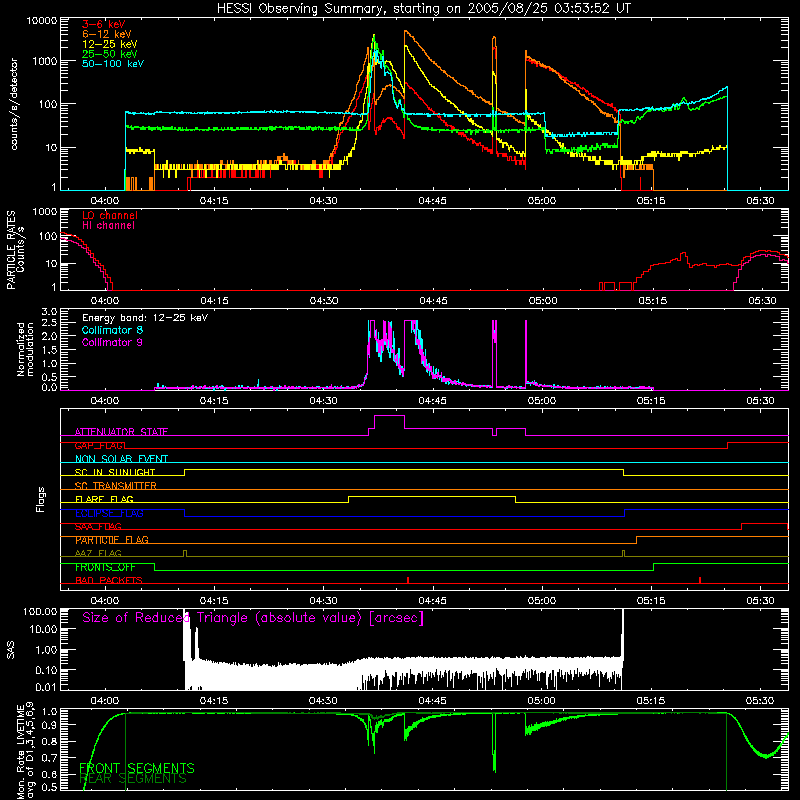Click the 100.00 tick on SAS axis
The width and height of the screenshot is (800, 800).
point(40,611)
